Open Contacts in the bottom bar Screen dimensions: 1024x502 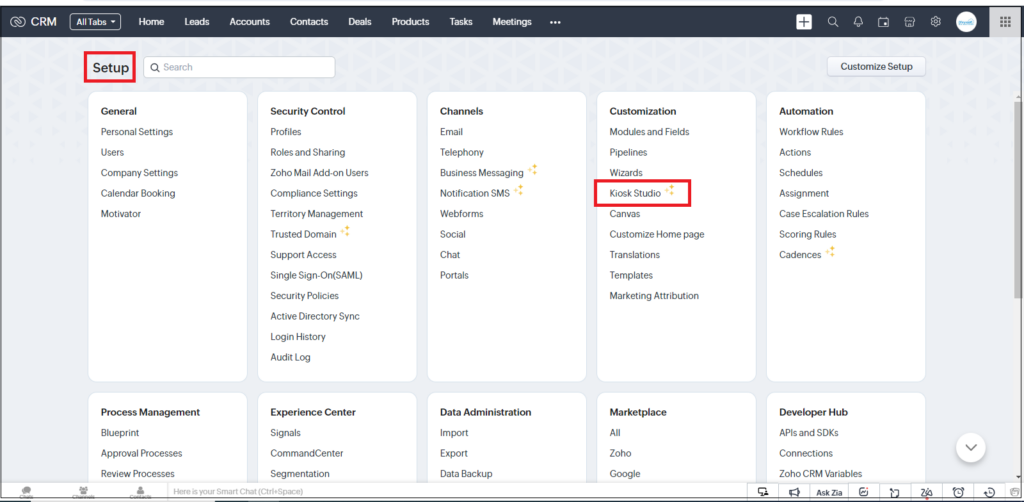tap(140, 492)
